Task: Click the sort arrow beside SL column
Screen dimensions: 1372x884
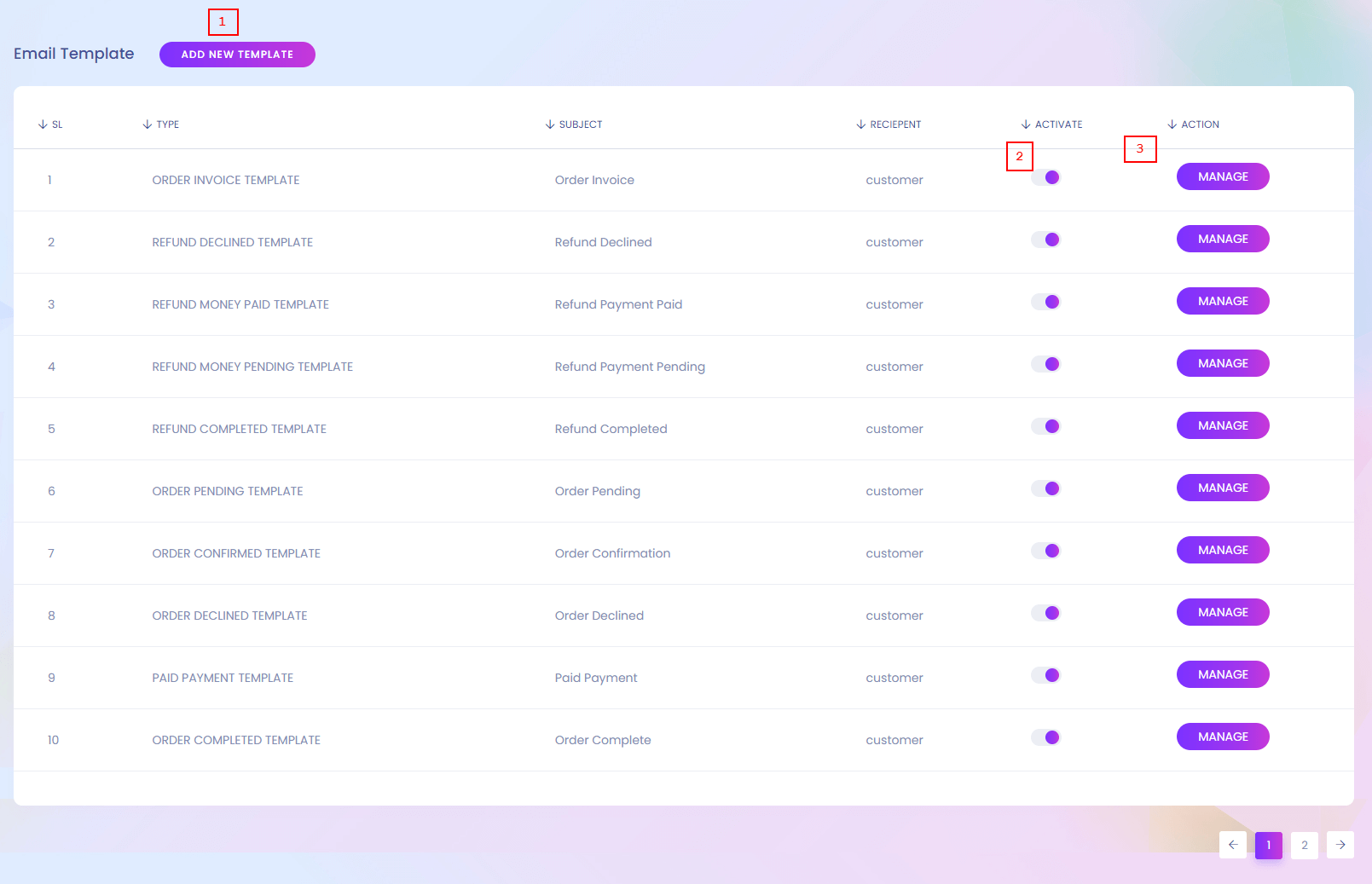Action: pyautogui.click(x=43, y=124)
